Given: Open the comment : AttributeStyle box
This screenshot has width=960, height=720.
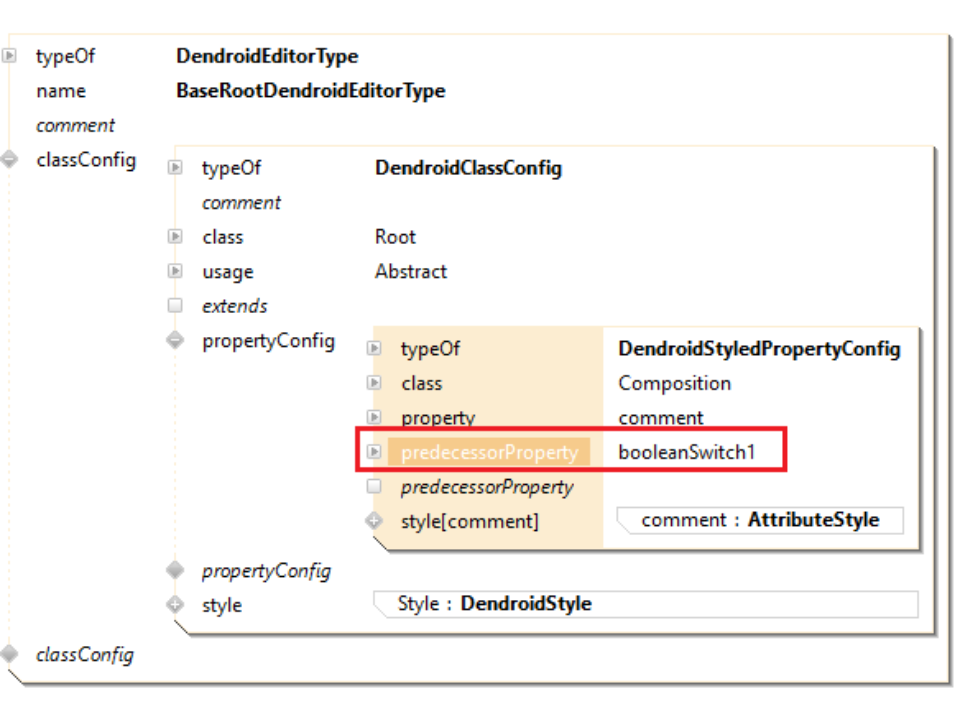Looking at the screenshot, I should point(760,520).
